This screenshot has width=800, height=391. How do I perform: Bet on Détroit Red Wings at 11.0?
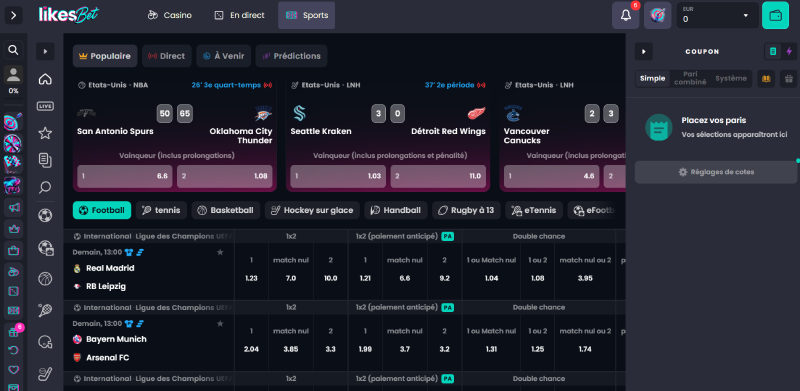click(438, 176)
